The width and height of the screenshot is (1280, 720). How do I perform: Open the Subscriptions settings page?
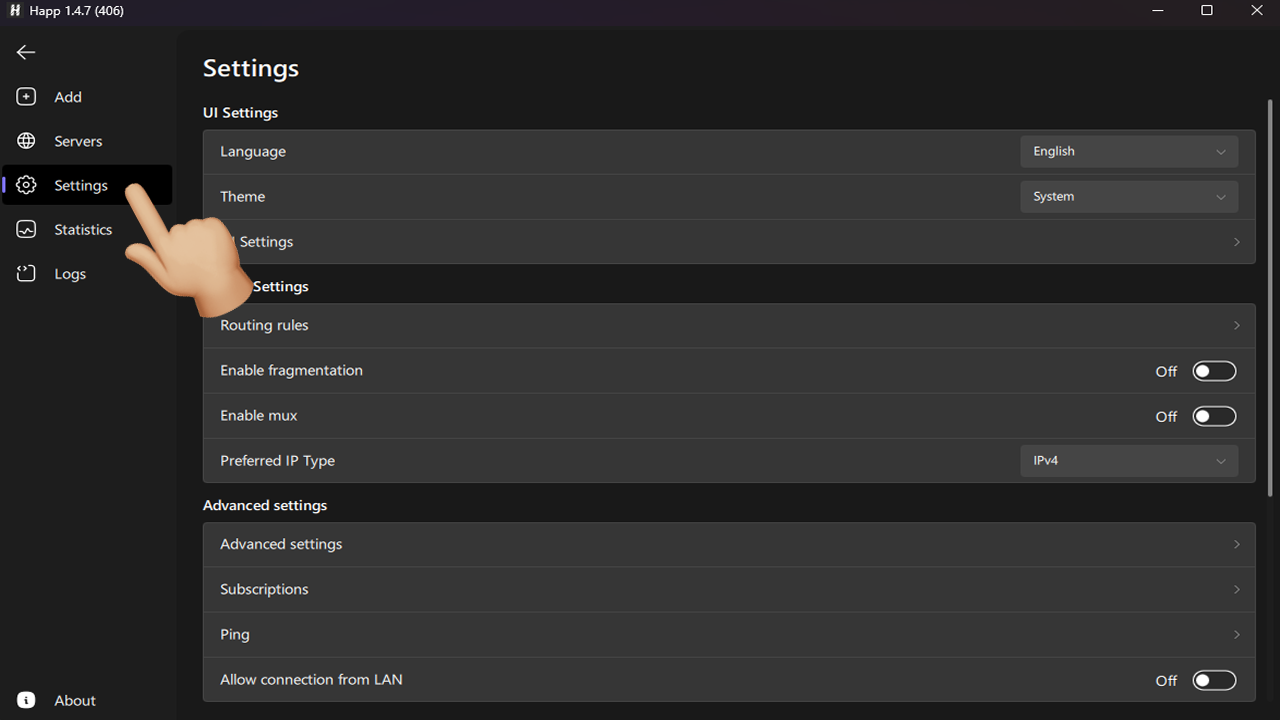[x=728, y=589]
